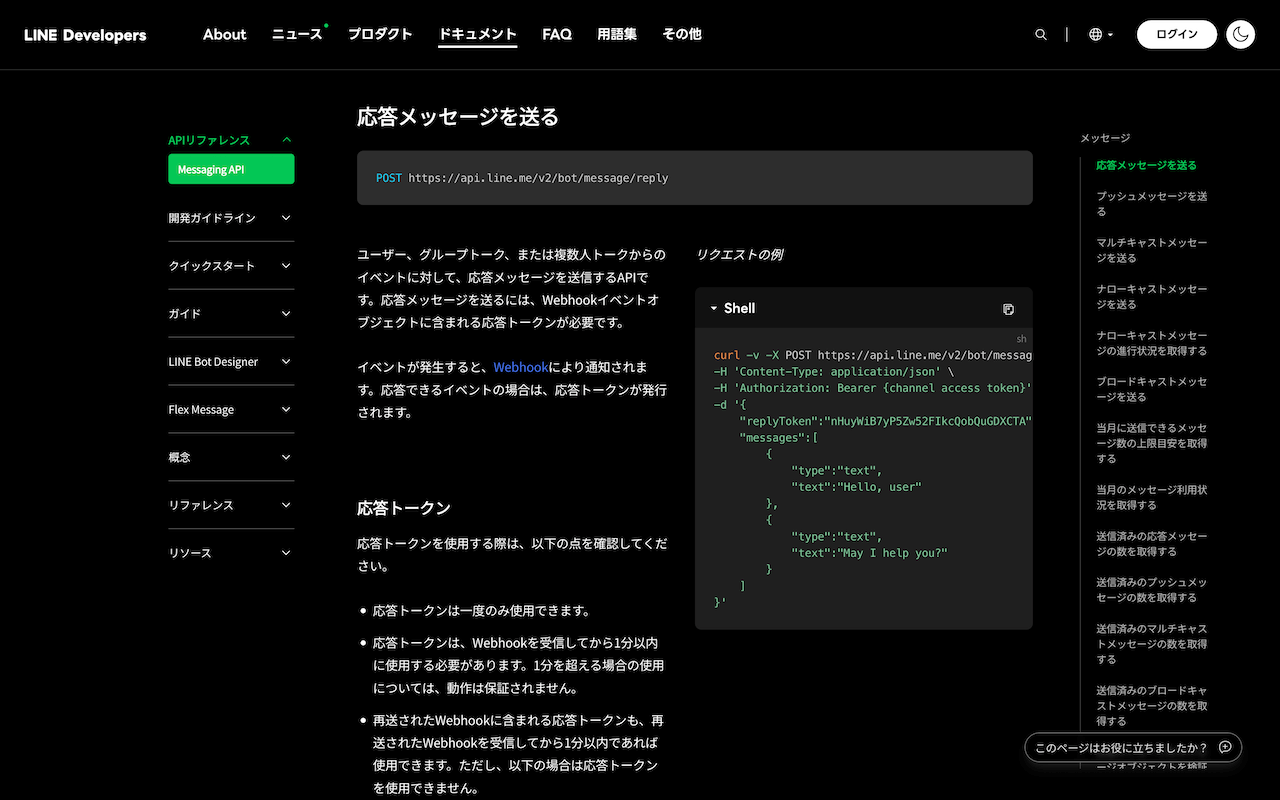
Task: Open the ドキュメント tab
Action: tap(477, 34)
